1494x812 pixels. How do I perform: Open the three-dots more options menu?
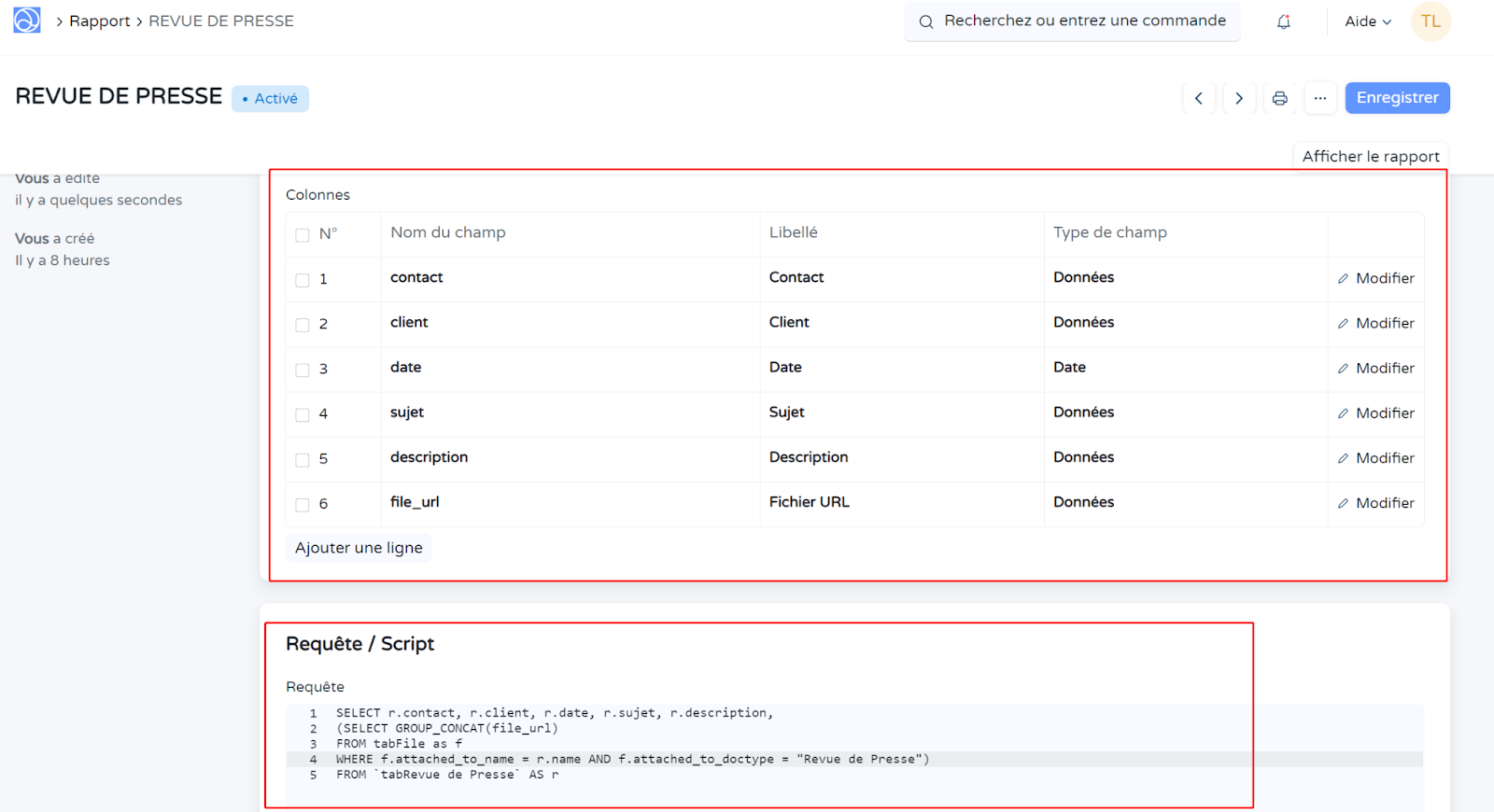[1320, 98]
